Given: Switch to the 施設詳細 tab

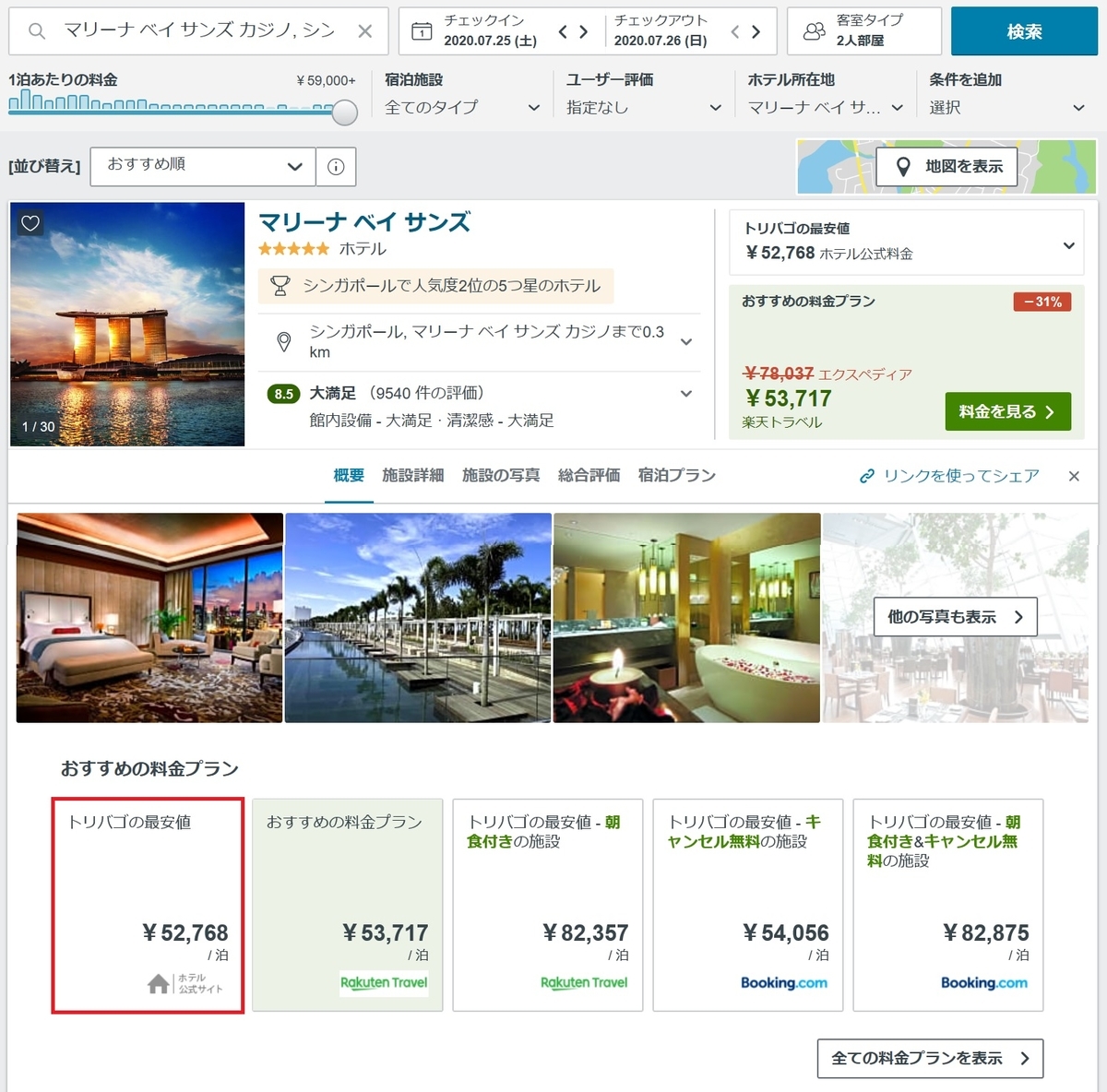Looking at the screenshot, I should (413, 476).
